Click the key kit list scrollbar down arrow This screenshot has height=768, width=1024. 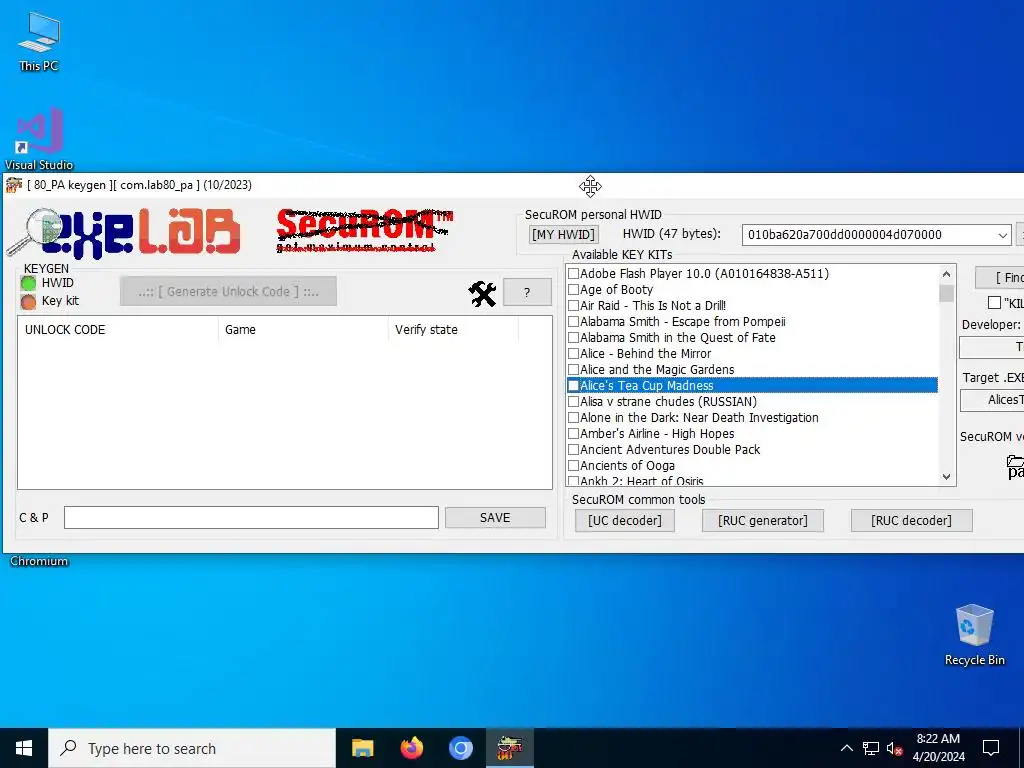(946, 477)
